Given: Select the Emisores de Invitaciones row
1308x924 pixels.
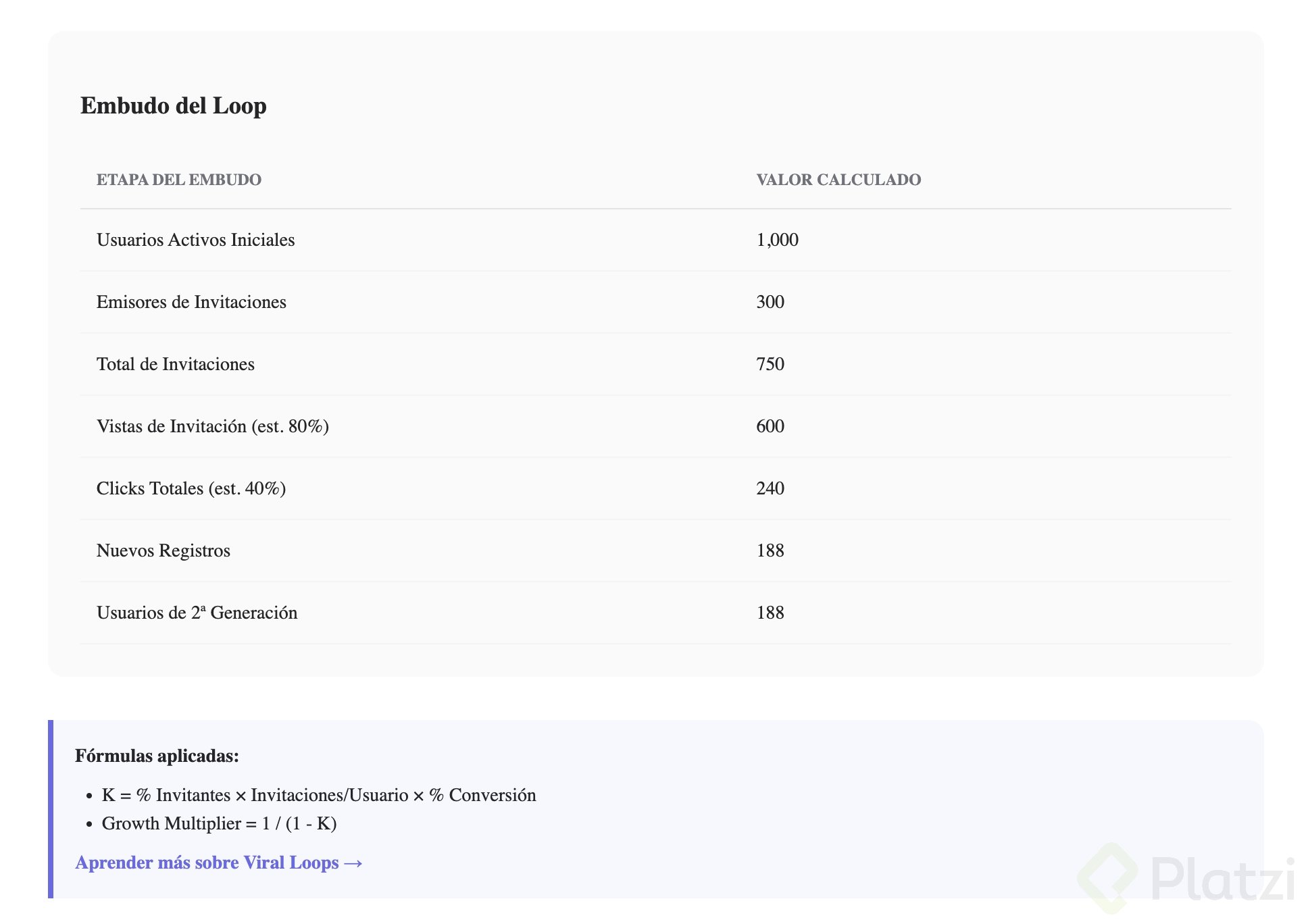Looking at the screenshot, I should 191,302.
